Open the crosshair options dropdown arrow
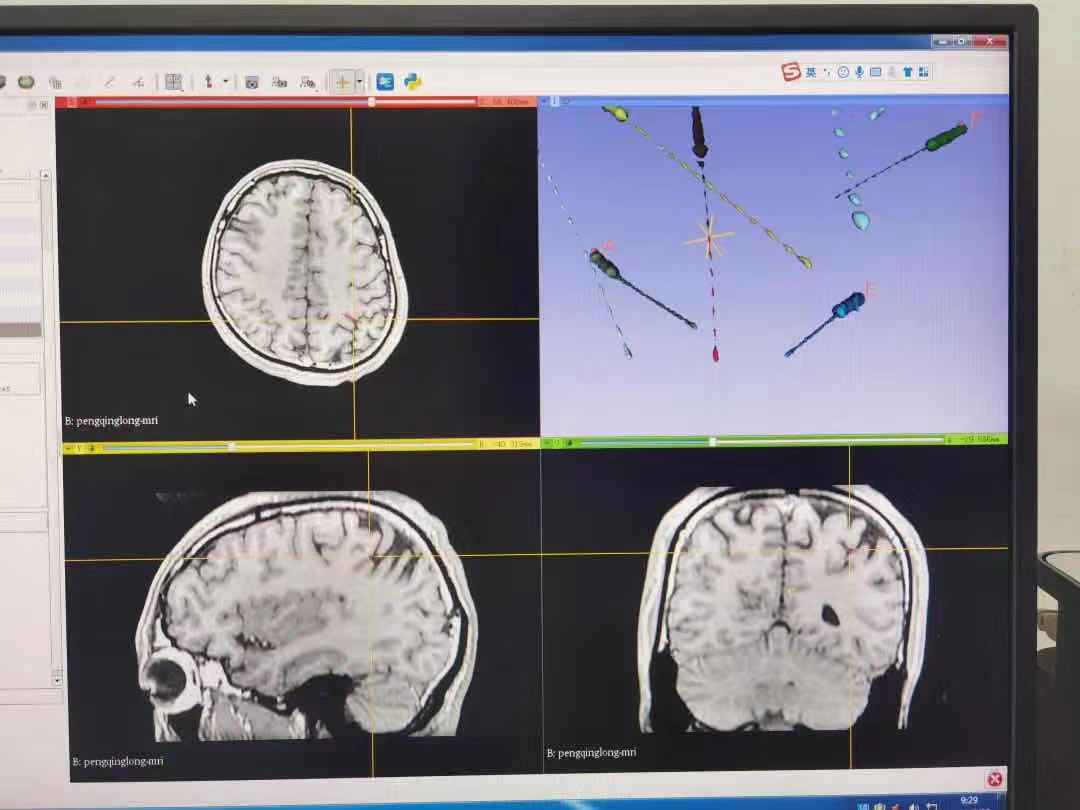Screen dimensions: 1080x810 (x=359, y=82)
